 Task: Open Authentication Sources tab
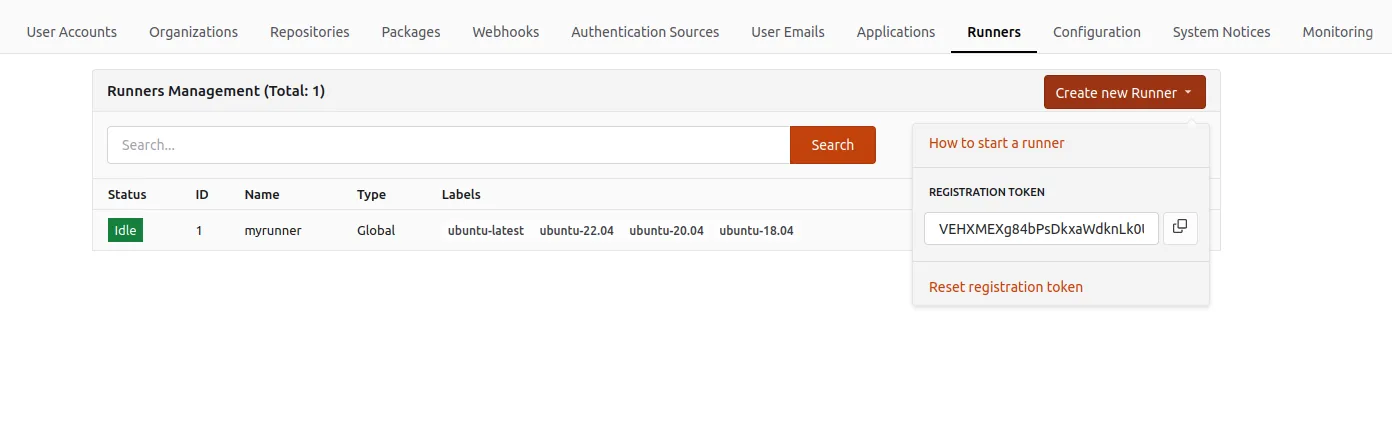tap(645, 32)
